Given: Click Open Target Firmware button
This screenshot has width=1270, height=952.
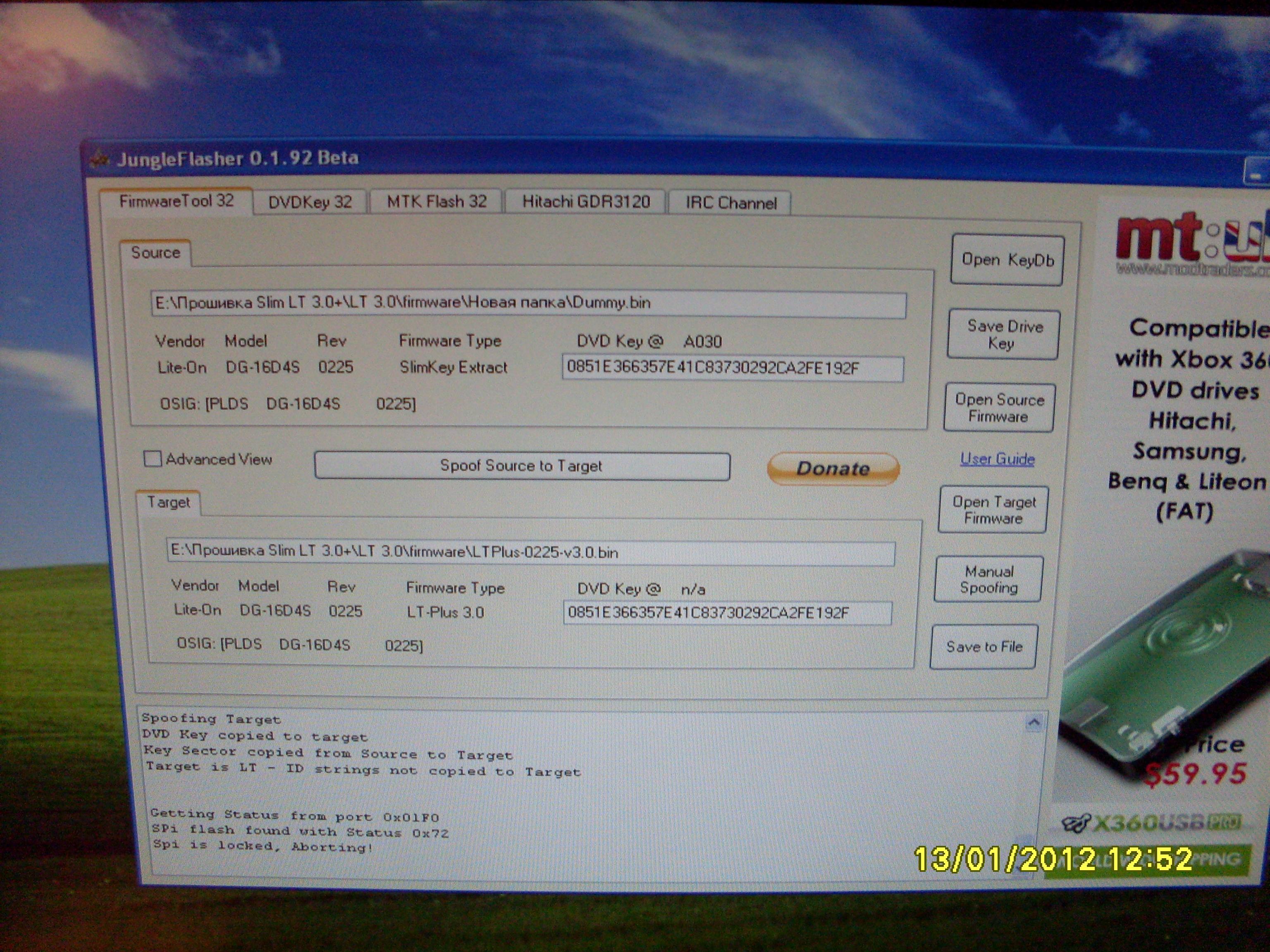Looking at the screenshot, I should [993, 509].
